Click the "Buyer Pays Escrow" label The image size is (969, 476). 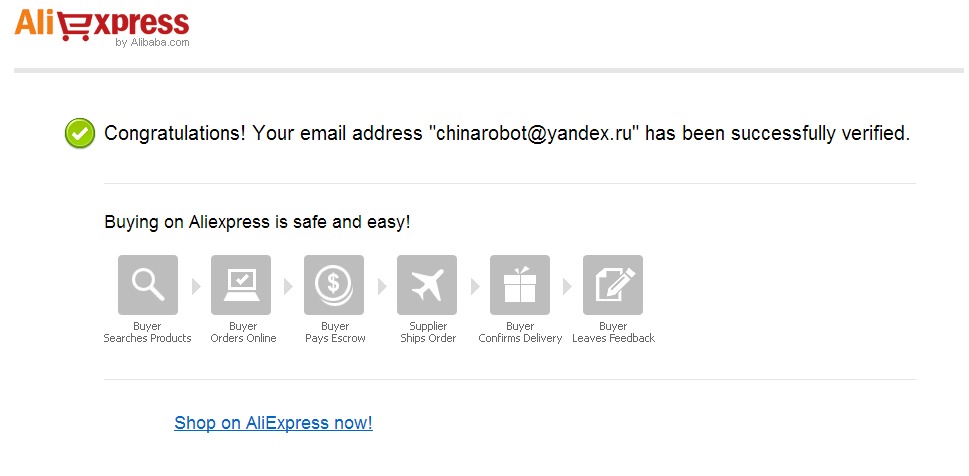335,333
